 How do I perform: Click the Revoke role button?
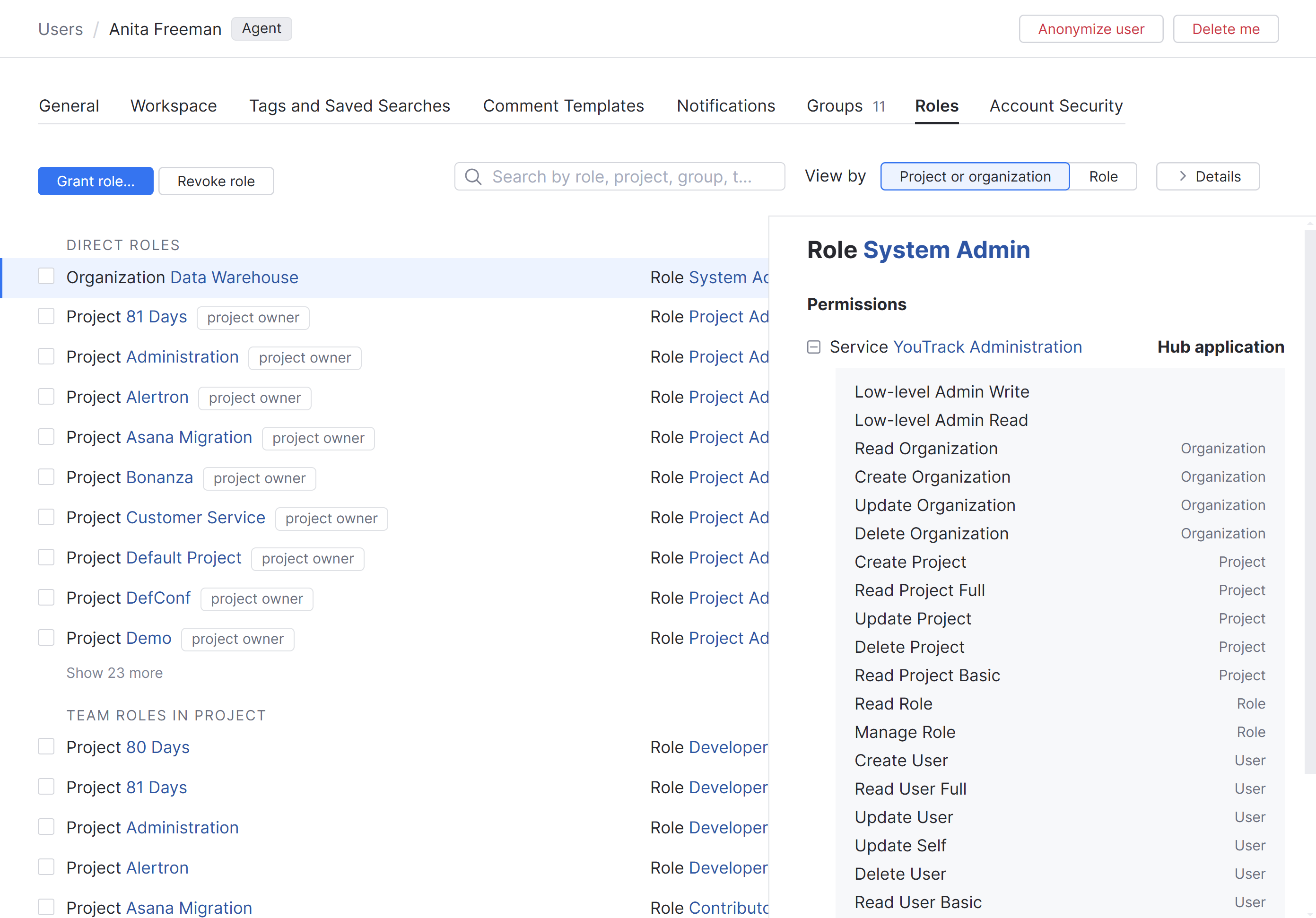coord(216,181)
